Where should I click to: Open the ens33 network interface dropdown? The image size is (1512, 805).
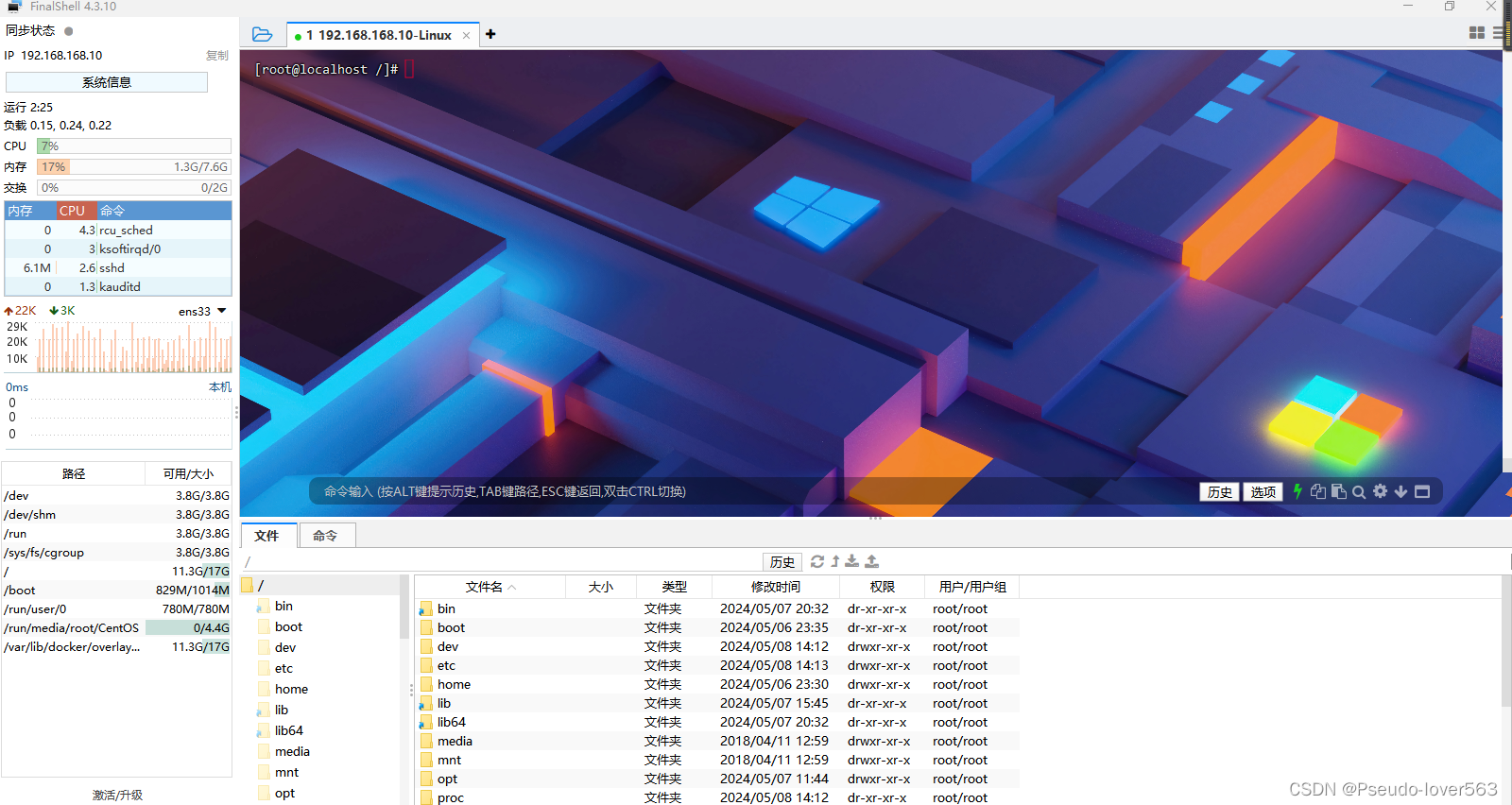(x=203, y=311)
